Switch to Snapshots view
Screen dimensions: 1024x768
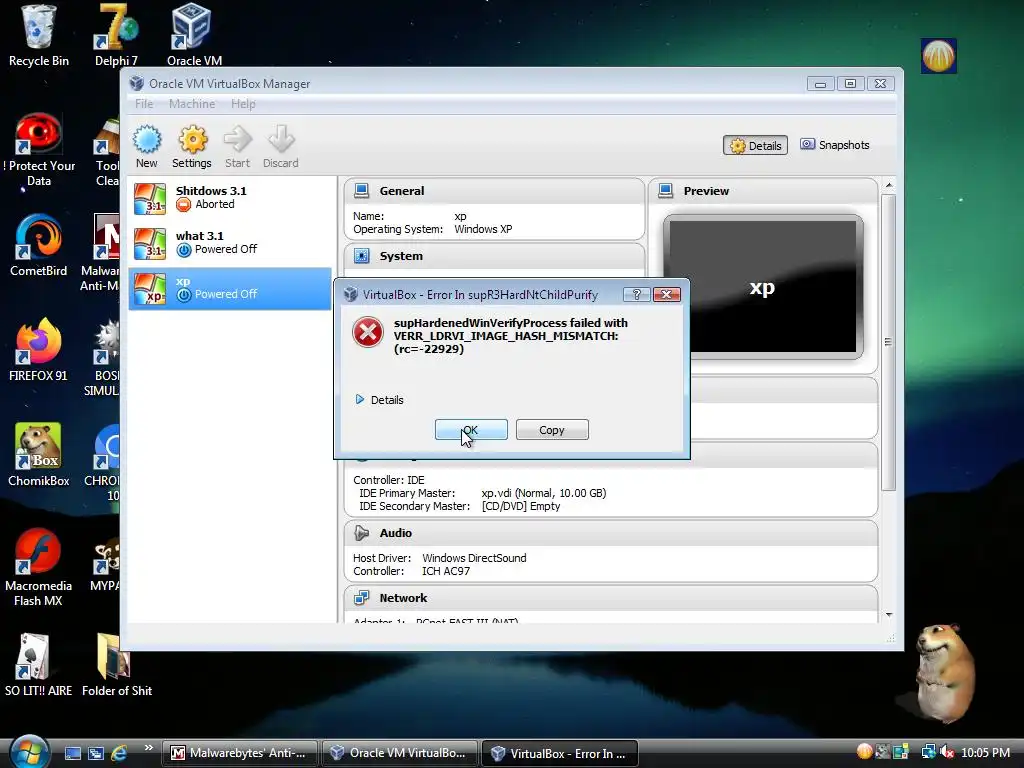(835, 145)
